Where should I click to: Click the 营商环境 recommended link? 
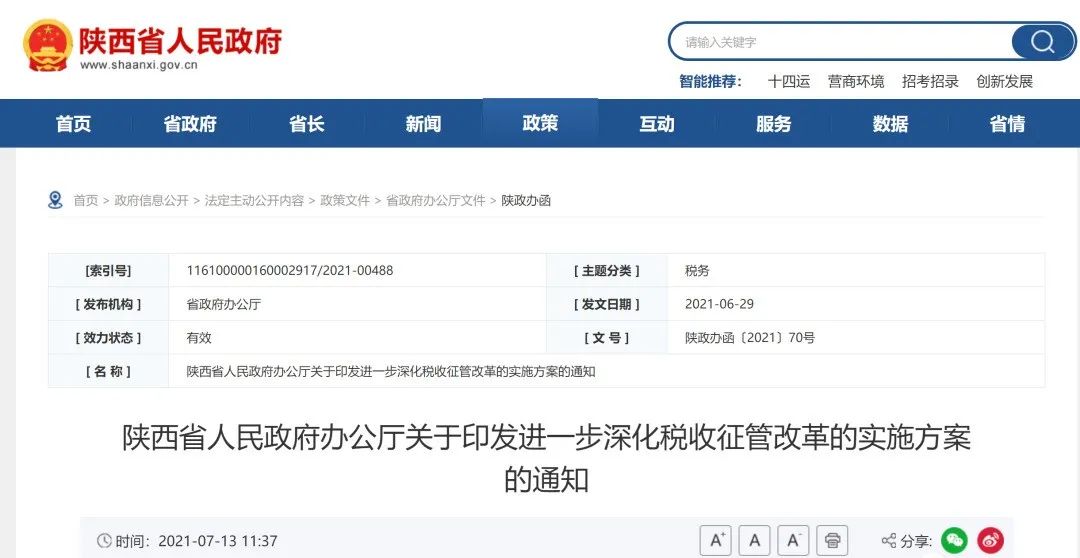pyautogui.click(x=855, y=81)
